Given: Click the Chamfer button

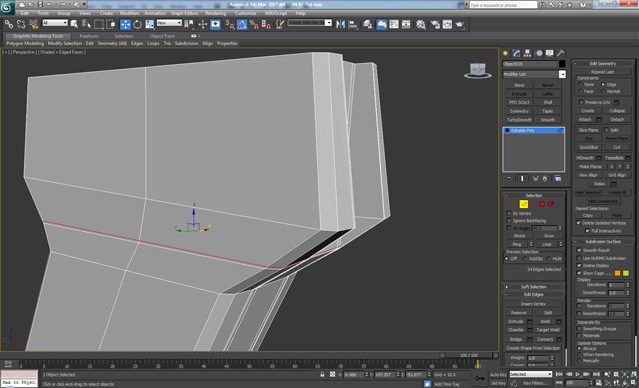Looking at the screenshot, I should pyautogui.click(x=516, y=330).
